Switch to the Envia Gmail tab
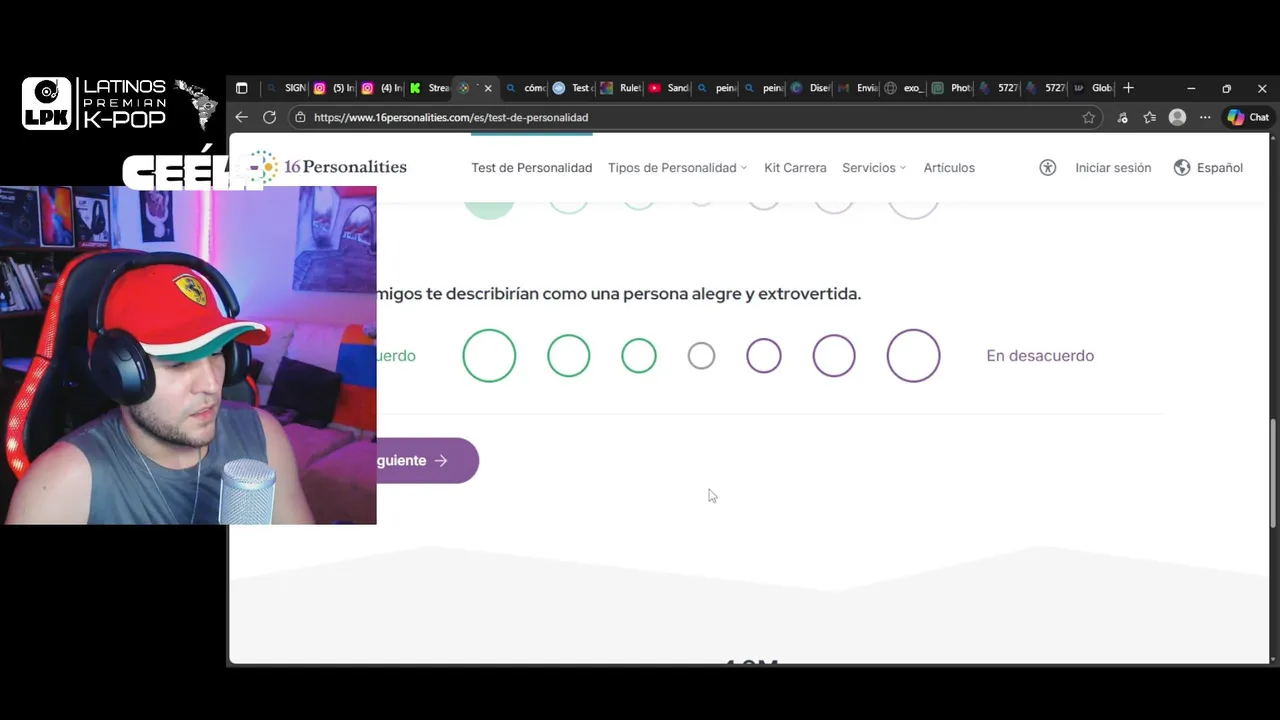 pos(858,88)
